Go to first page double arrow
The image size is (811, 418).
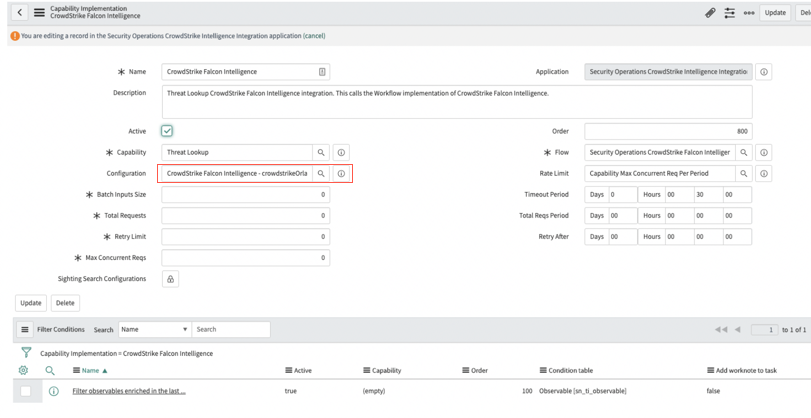tap(720, 330)
